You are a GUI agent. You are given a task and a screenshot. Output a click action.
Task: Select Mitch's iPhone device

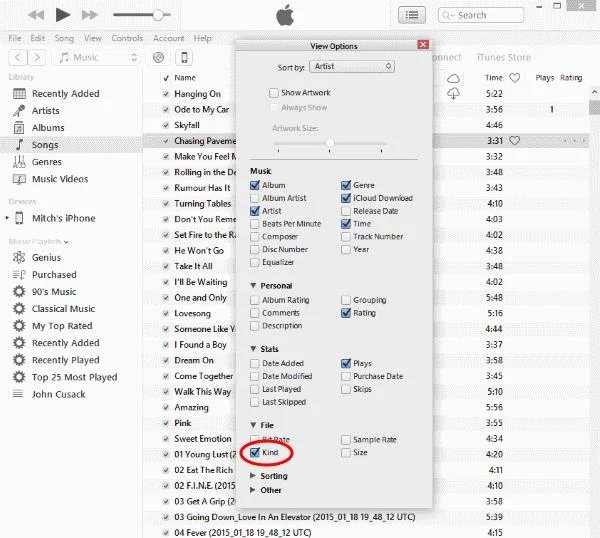(64, 218)
